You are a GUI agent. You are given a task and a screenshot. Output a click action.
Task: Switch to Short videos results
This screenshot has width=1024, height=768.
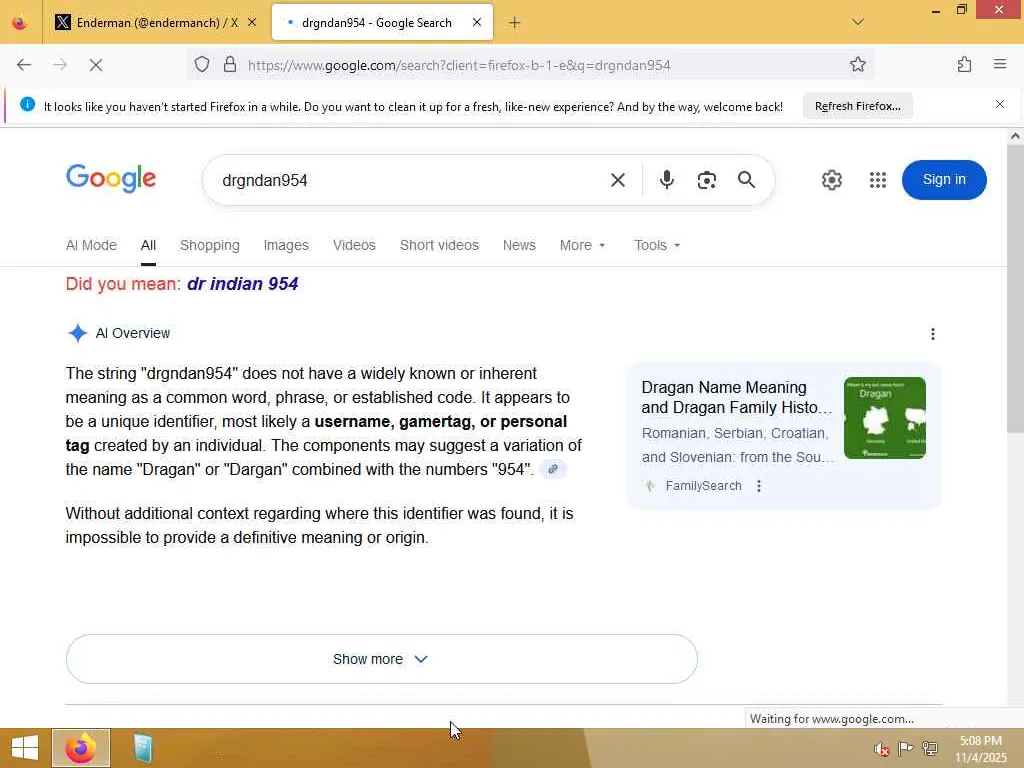click(x=439, y=246)
